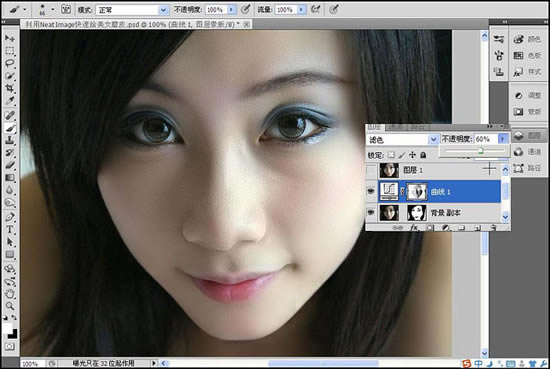Open the brush 模式 正常 dropdown
Image resolution: width=550 pixels, height=369 pixels.
tap(132, 10)
